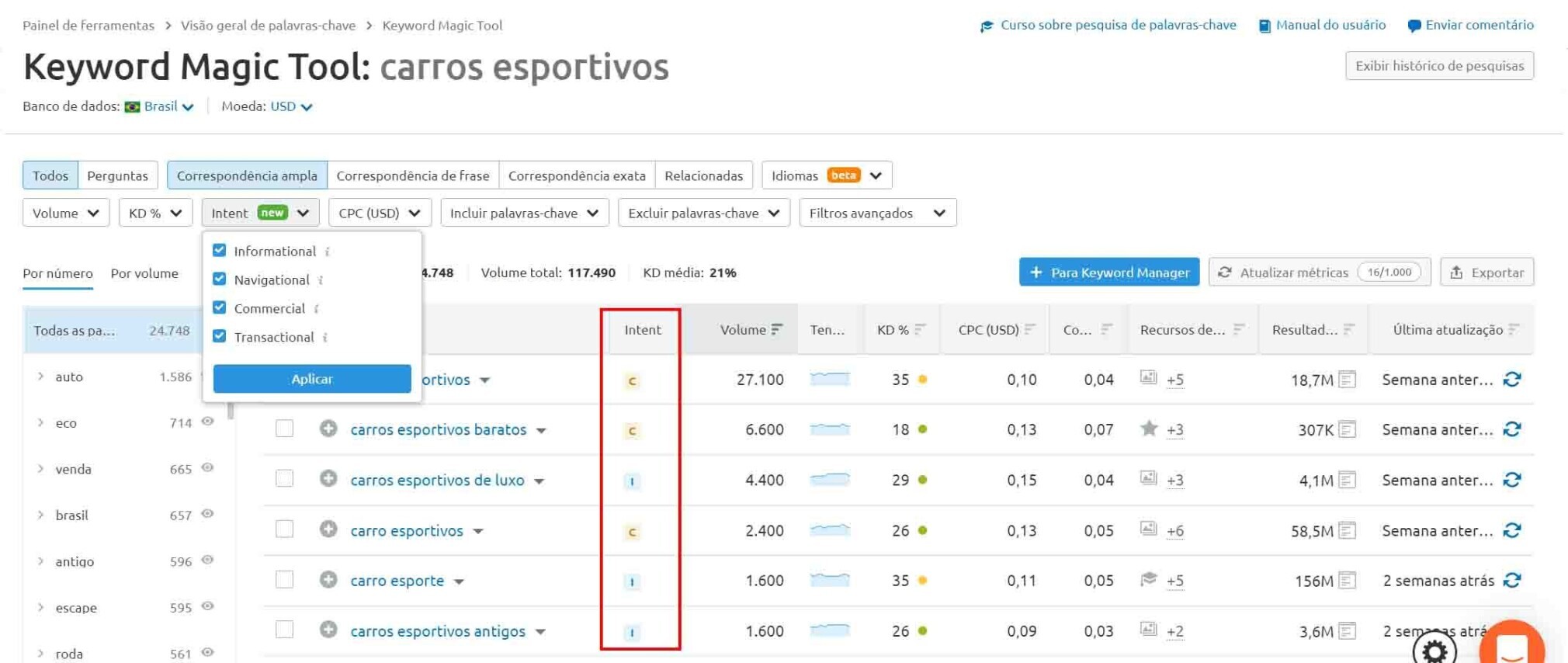Click image SERP feature icon in de luxo row
This screenshot has height=663, width=1568.
[x=1149, y=478]
